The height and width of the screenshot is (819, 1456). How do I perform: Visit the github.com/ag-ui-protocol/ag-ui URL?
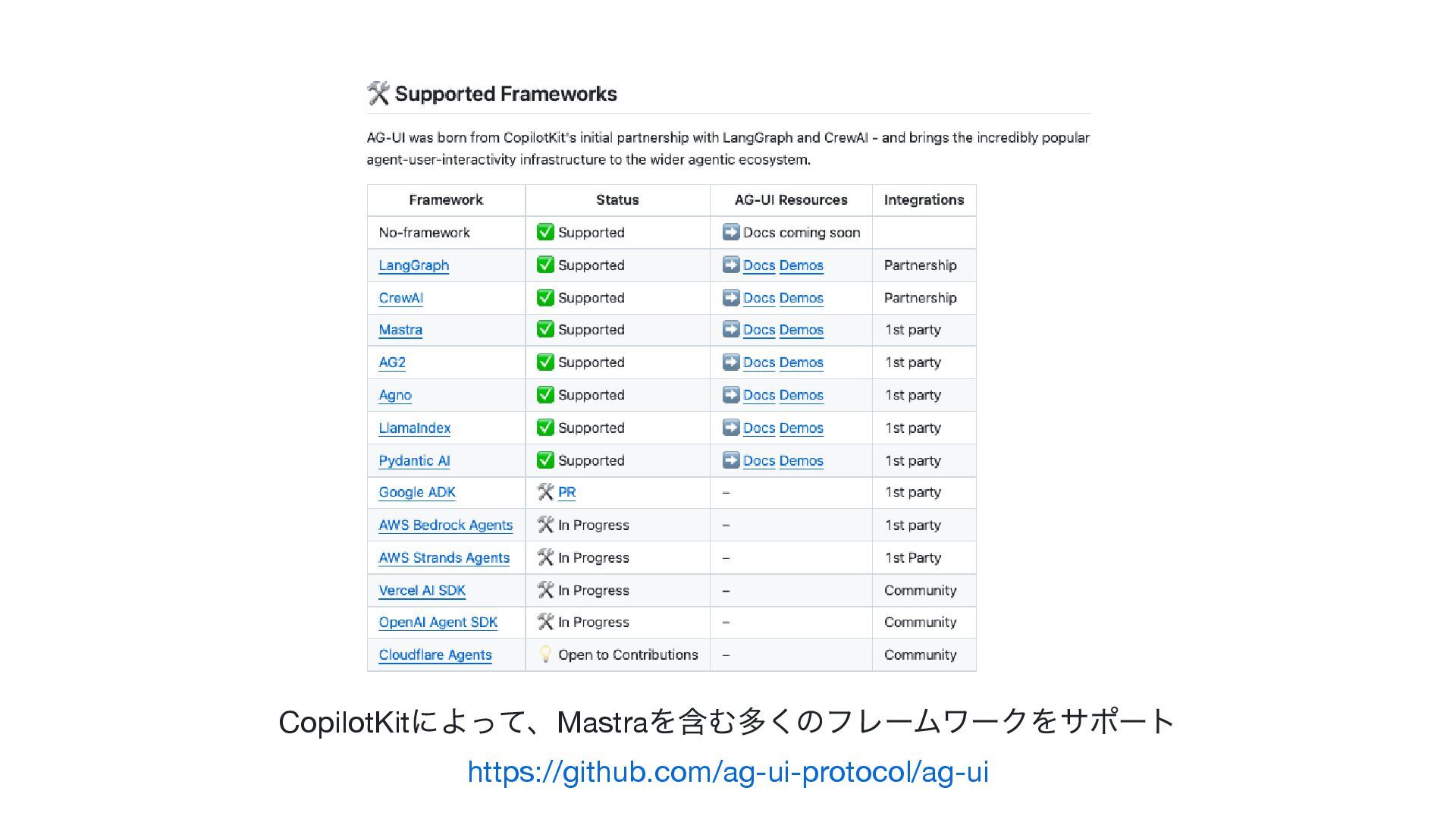[728, 772]
